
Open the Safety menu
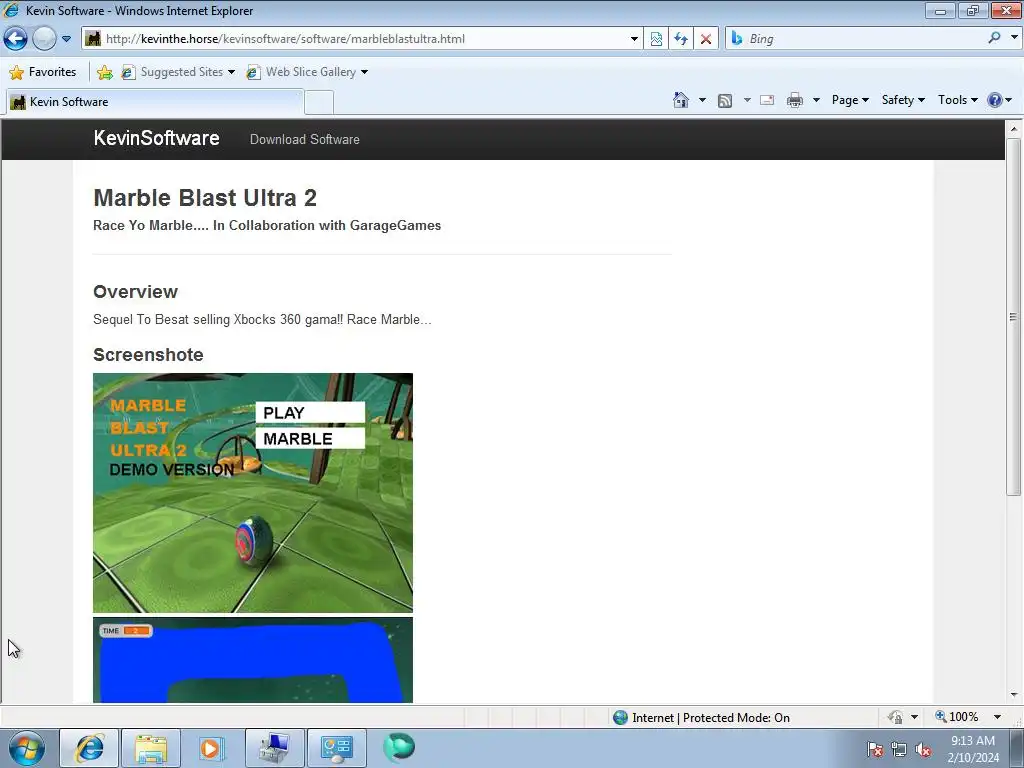click(x=903, y=100)
